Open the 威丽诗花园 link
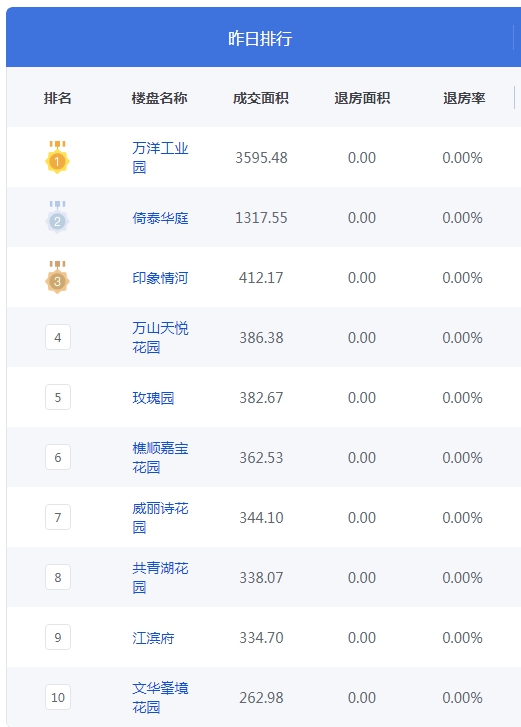521x727 pixels. (160, 517)
